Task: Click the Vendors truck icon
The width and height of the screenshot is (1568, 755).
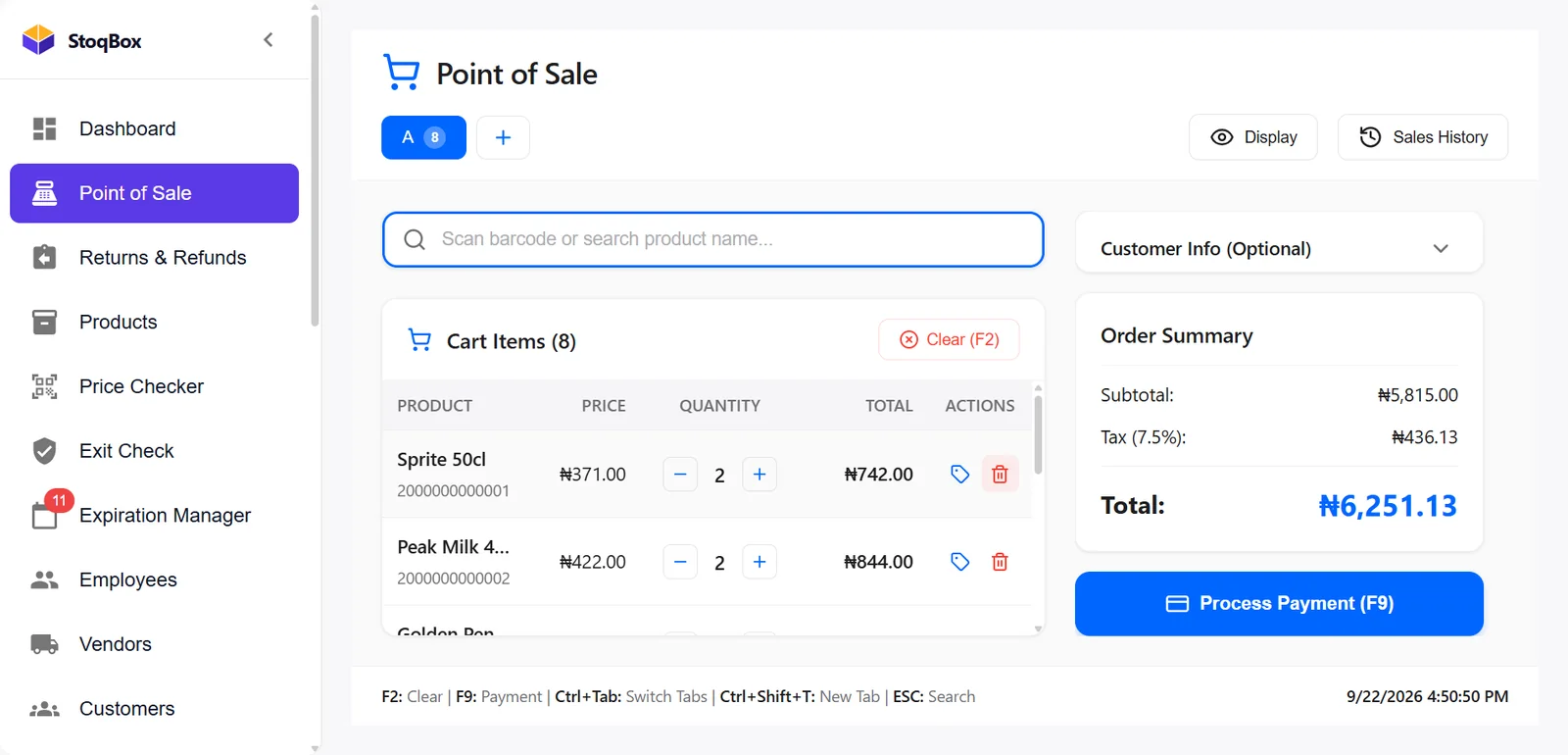Action: pos(44,644)
